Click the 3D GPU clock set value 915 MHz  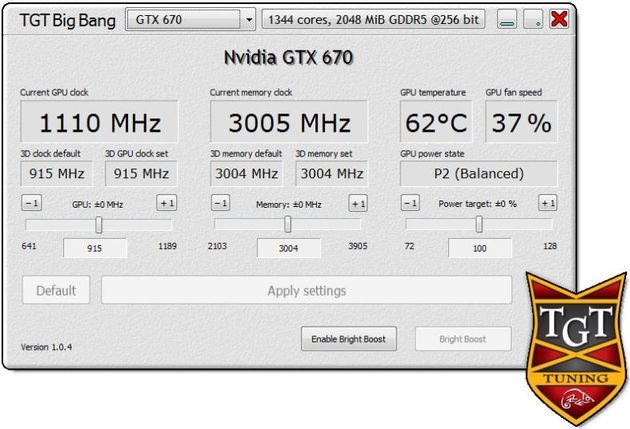(x=141, y=174)
